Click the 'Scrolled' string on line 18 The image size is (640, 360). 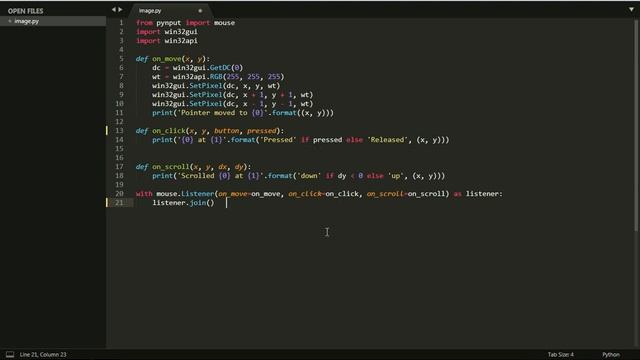coord(198,176)
